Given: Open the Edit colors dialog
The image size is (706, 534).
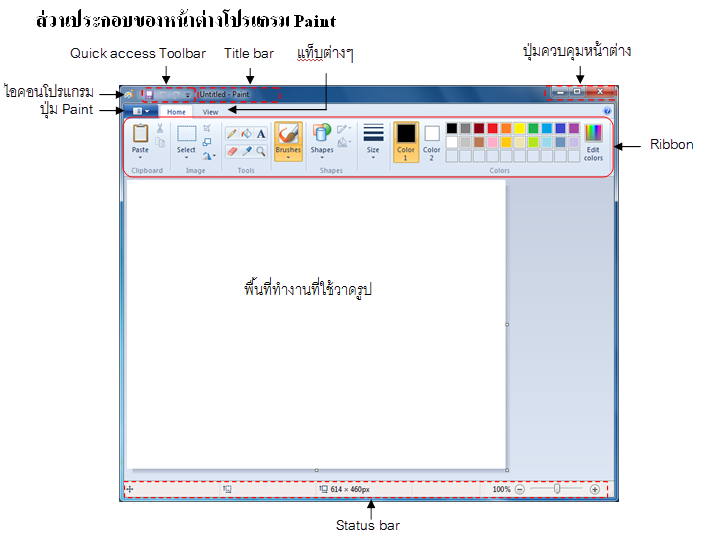Looking at the screenshot, I should 593,142.
